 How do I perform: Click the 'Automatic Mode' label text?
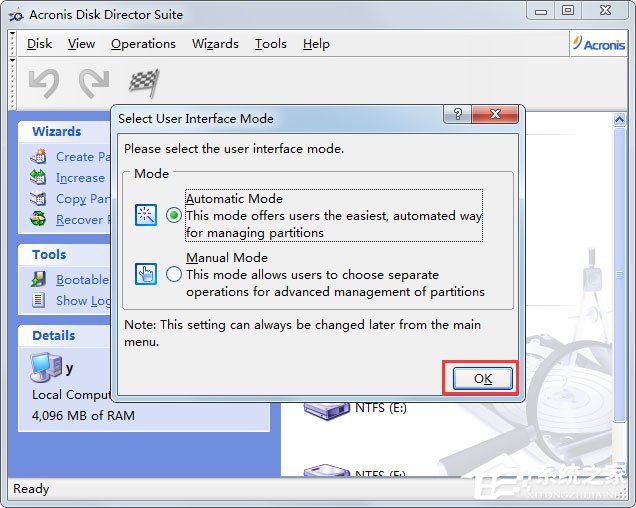(234, 198)
